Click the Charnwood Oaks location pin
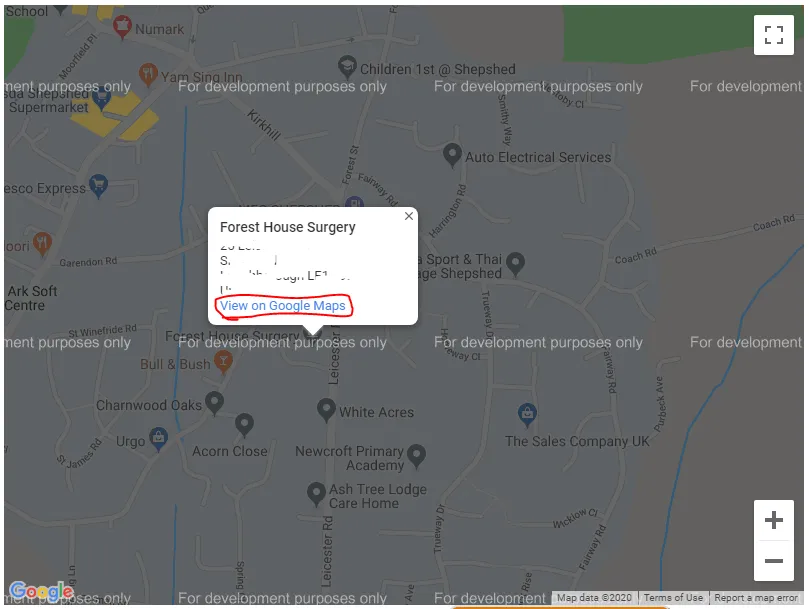Screen dimensions: 809x609 click(x=214, y=403)
